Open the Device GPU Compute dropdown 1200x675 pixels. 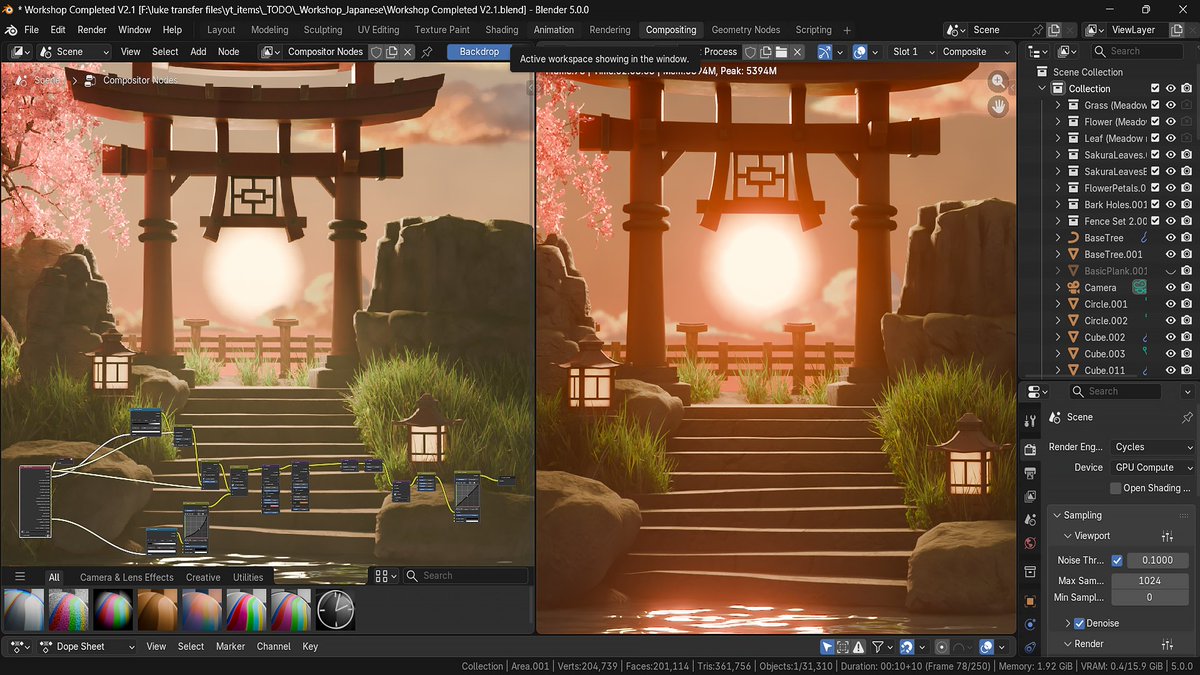(1153, 467)
